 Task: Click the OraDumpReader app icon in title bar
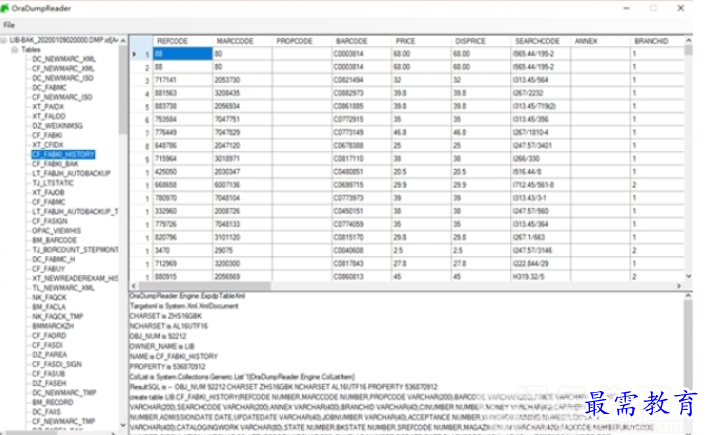click(5, 8)
